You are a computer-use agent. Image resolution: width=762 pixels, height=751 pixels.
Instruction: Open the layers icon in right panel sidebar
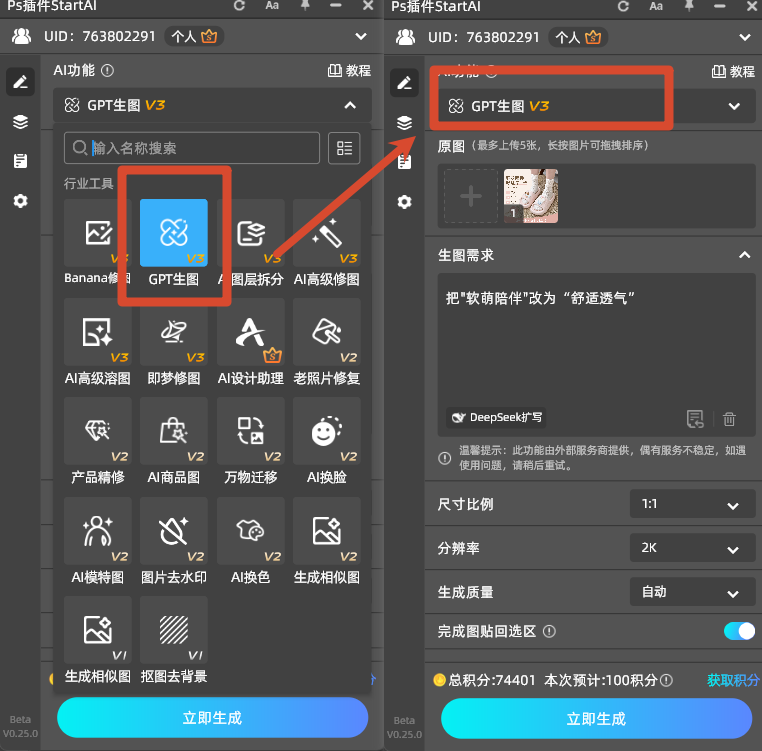(404, 122)
